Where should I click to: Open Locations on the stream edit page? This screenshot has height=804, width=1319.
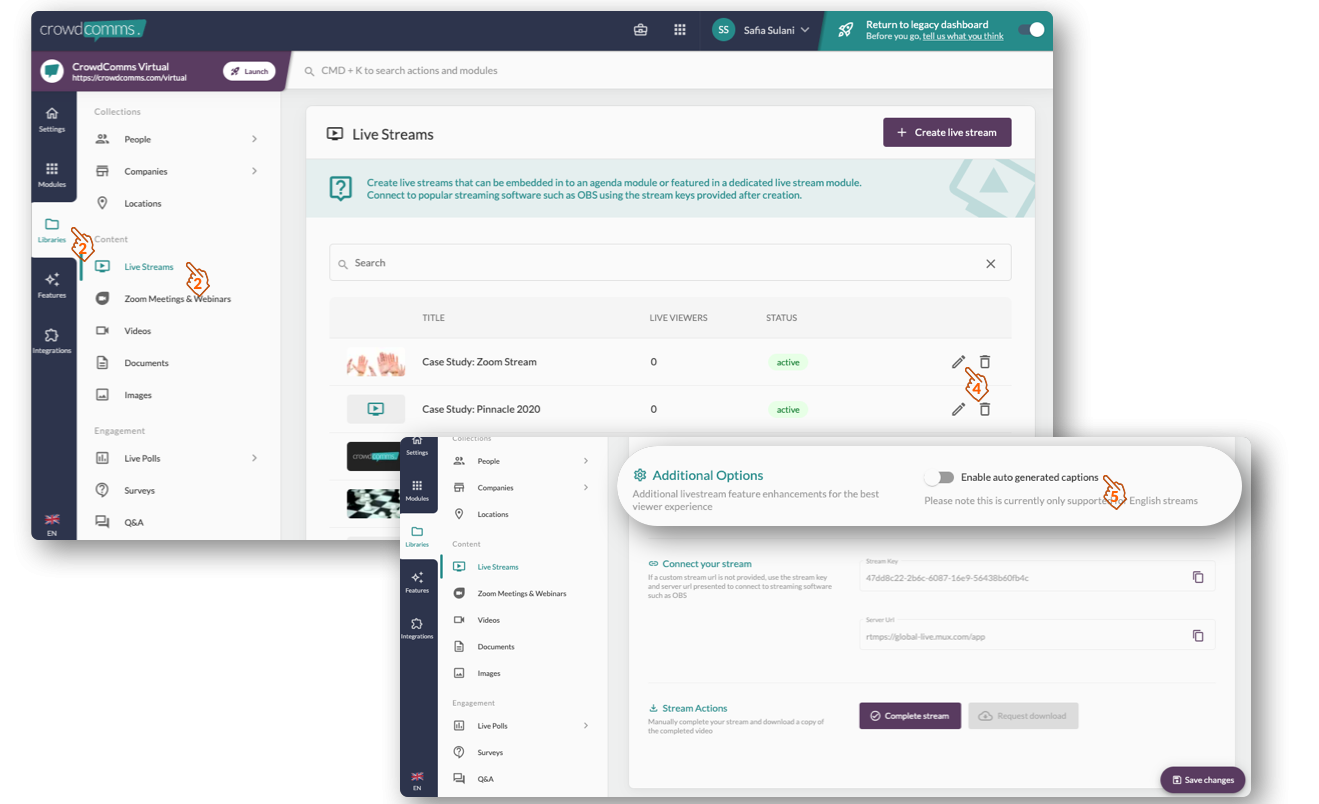493,514
